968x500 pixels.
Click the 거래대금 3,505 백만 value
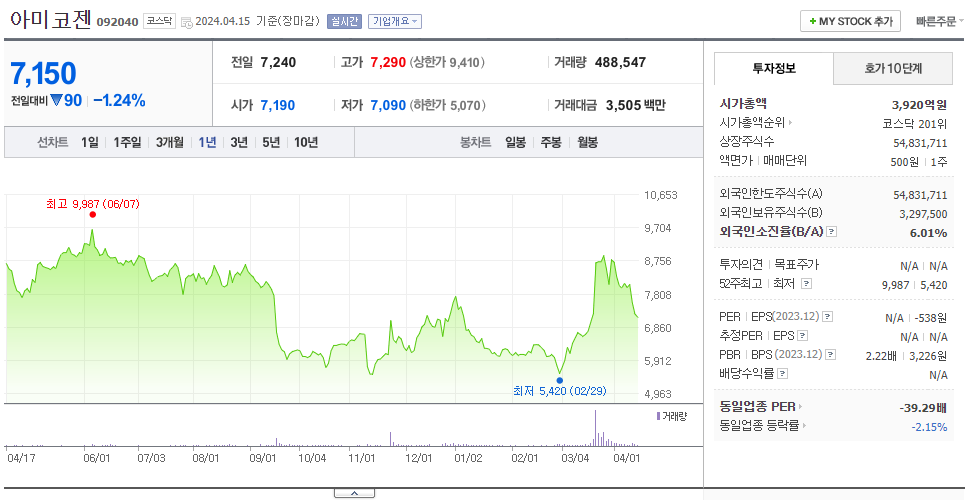(636, 106)
